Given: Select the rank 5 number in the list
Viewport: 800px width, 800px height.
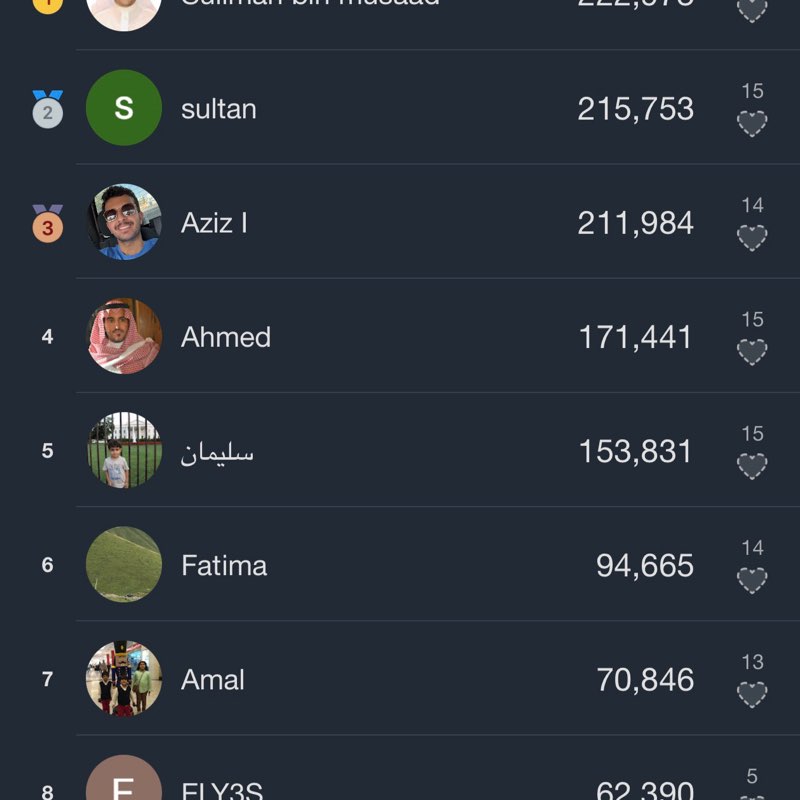Looking at the screenshot, I should (x=47, y=451).
